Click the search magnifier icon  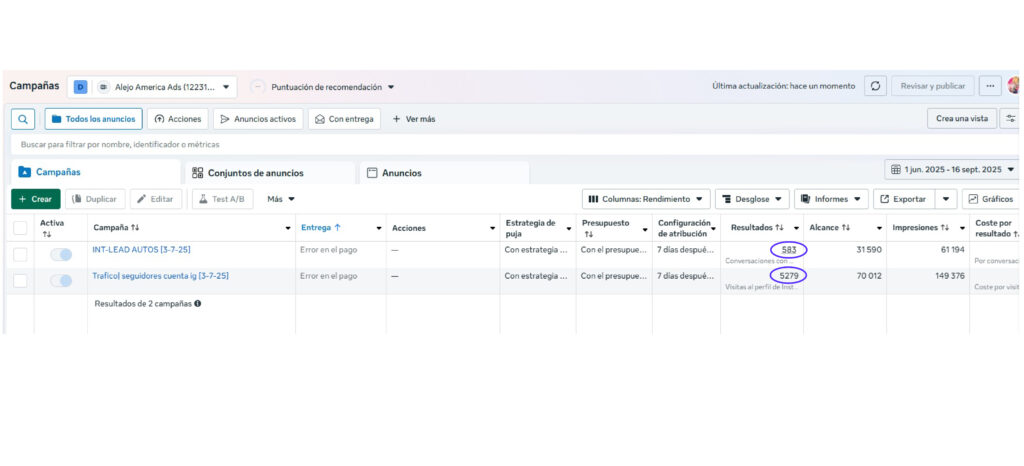tap(23, 119)
